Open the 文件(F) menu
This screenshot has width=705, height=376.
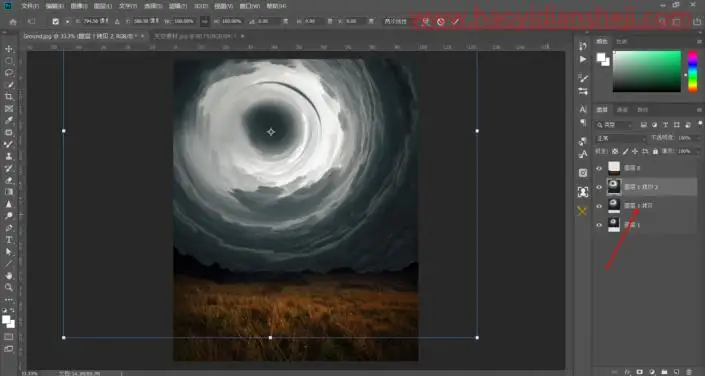tap(30, 6)
